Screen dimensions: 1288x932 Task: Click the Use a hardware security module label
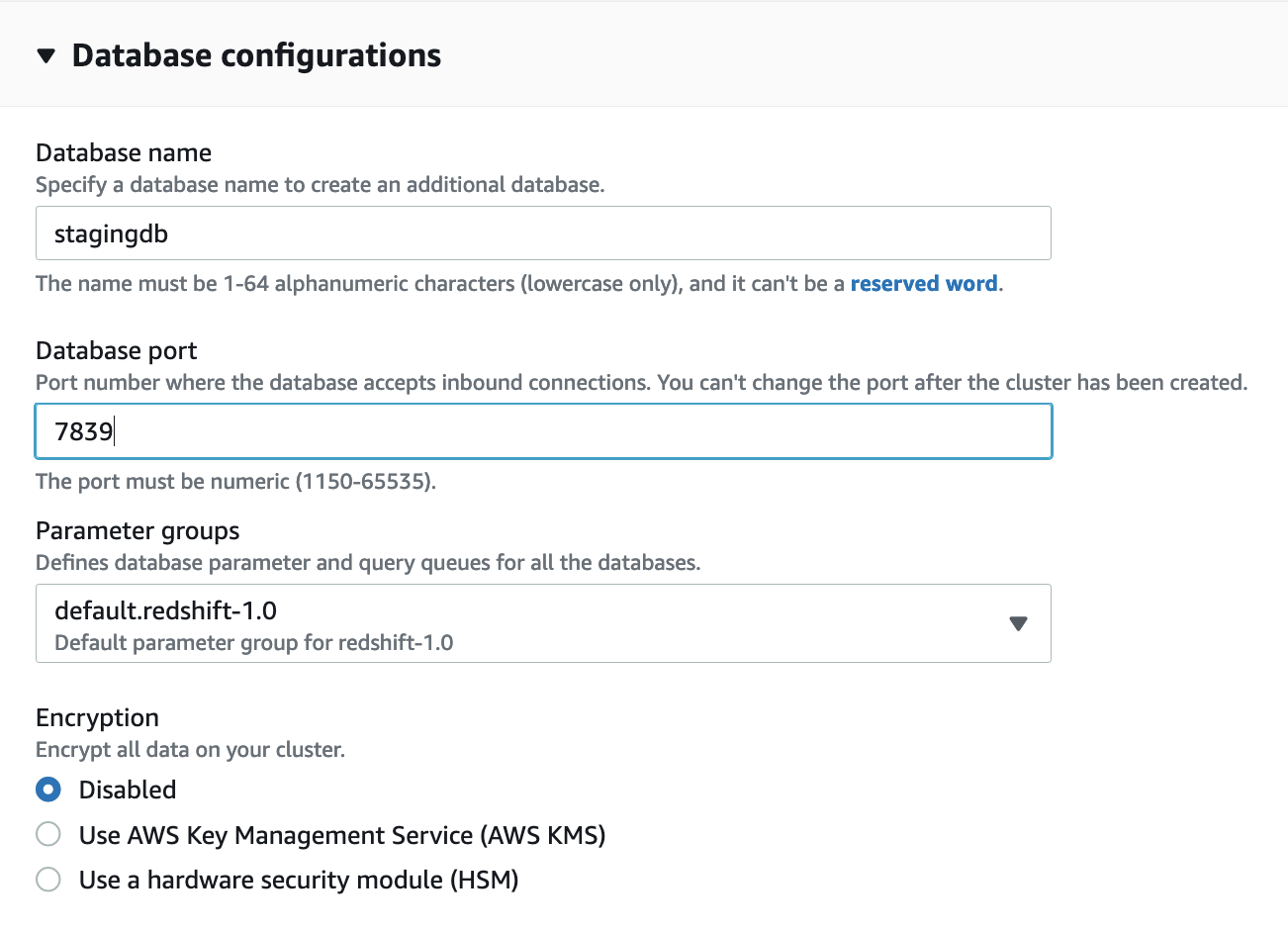point(299,880)
